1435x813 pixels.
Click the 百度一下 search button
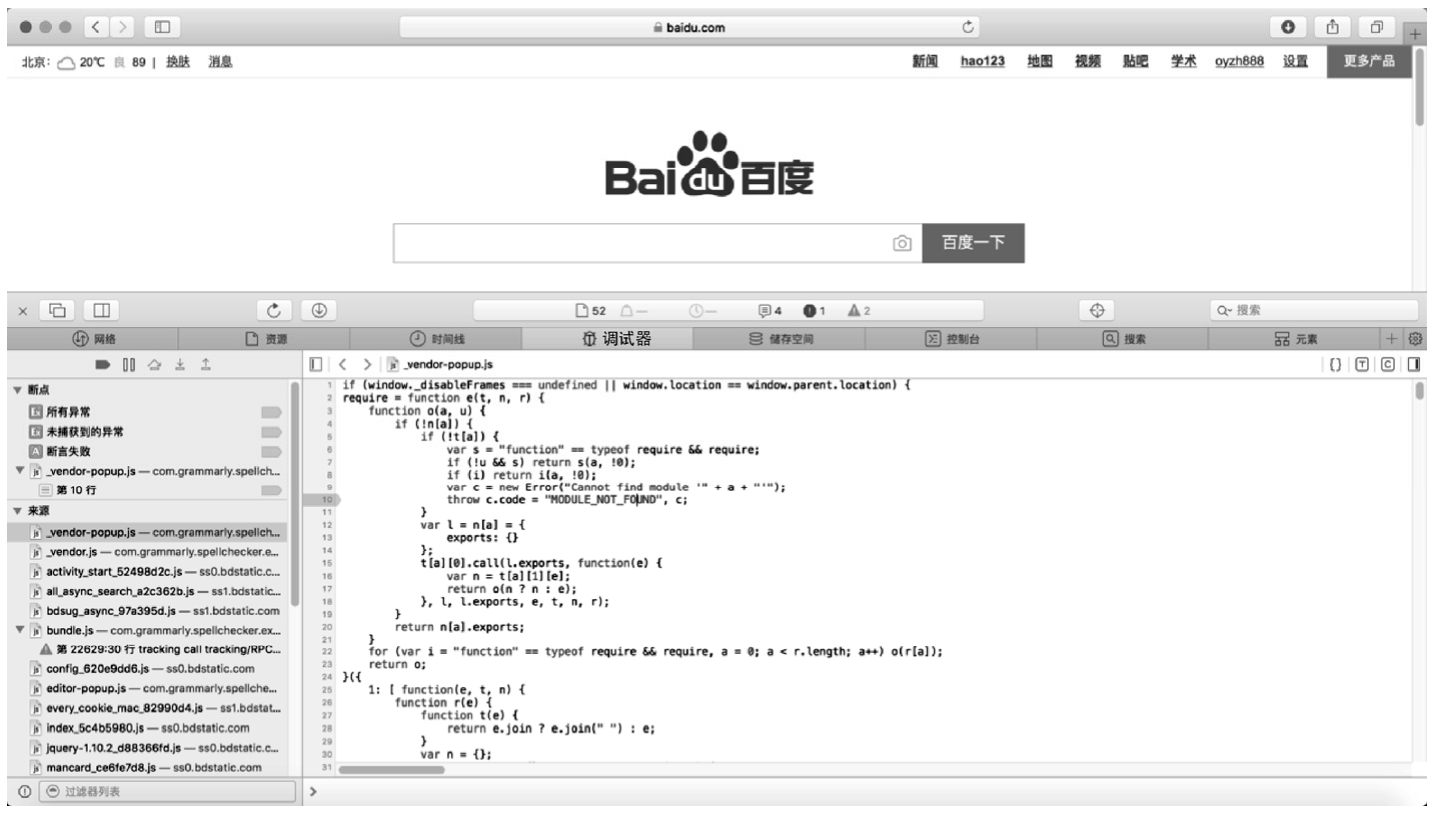[973, 243]
